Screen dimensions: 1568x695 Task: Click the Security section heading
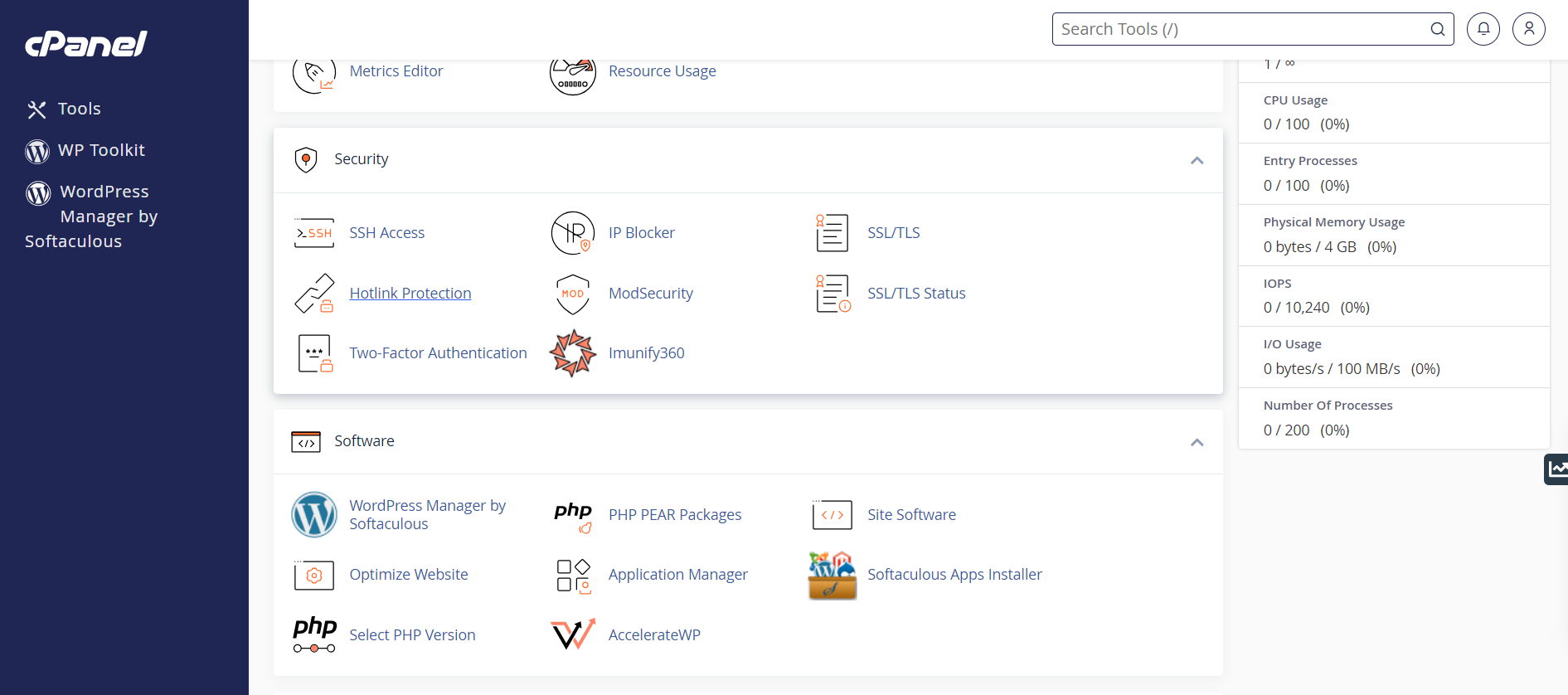click(x=362, y=159)
